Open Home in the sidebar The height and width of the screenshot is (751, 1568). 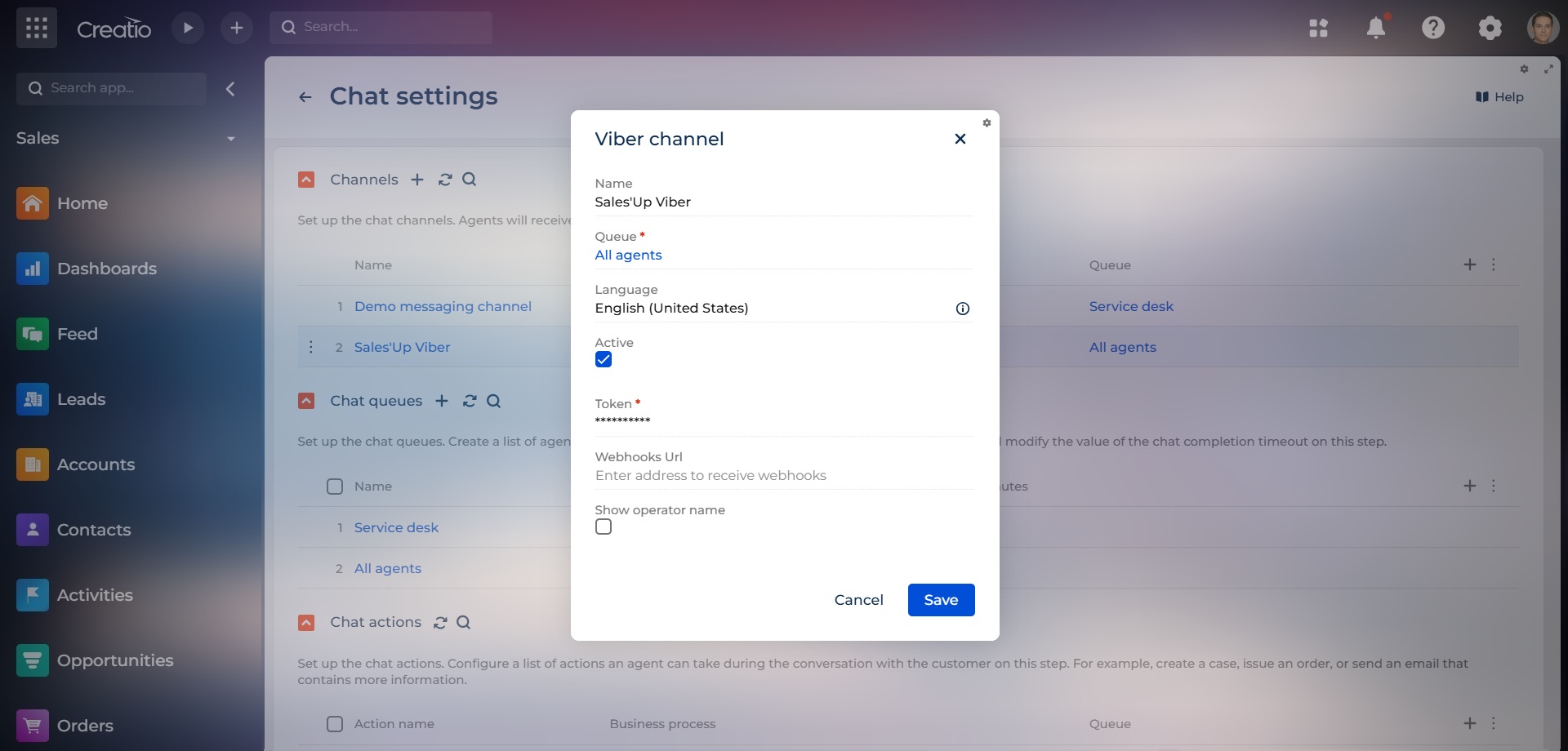coord(62,203)
